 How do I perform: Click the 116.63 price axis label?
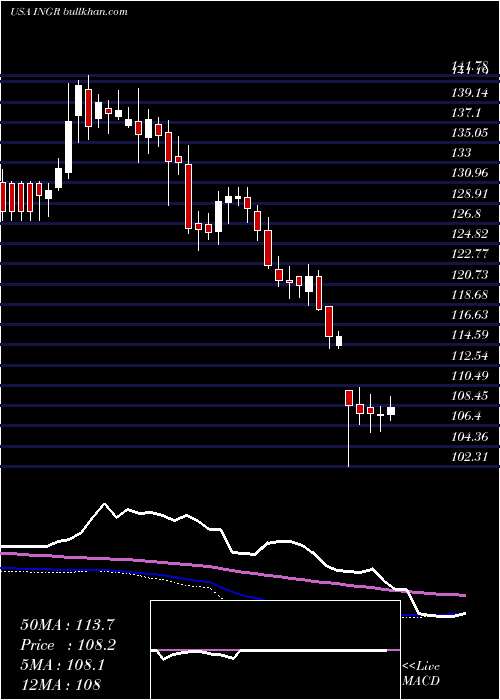[472, 315]
